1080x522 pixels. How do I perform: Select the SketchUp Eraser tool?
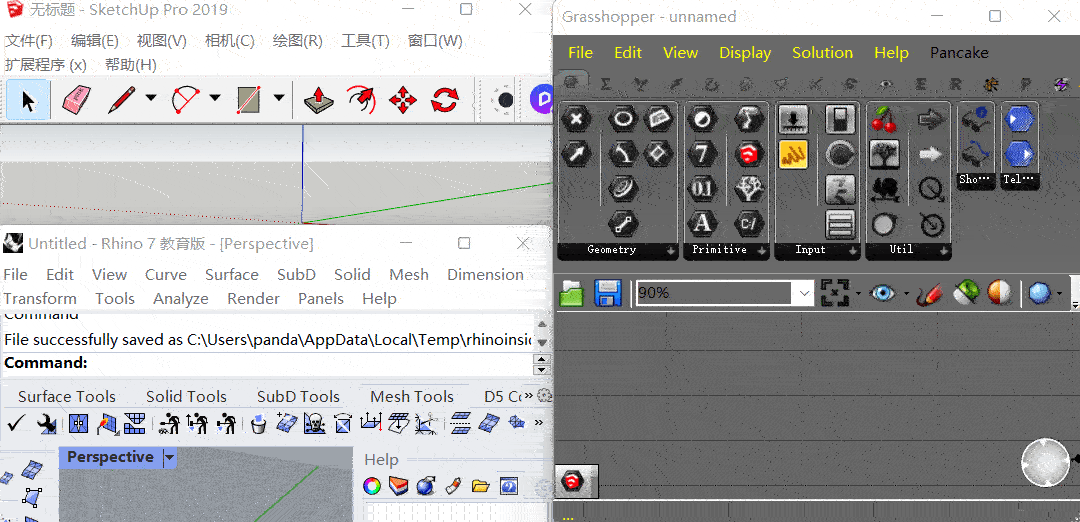point(75,100)
